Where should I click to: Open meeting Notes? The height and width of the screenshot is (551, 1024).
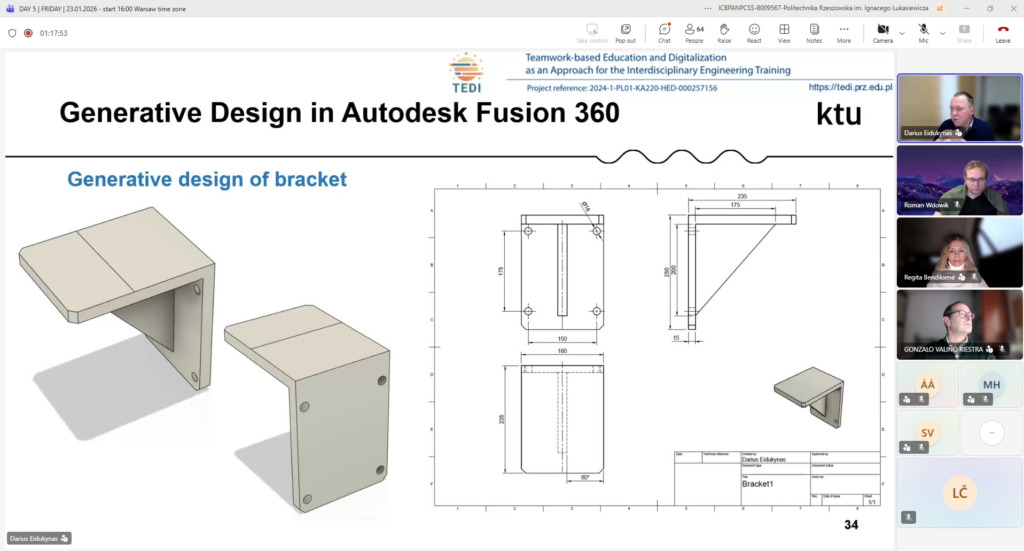814,32
